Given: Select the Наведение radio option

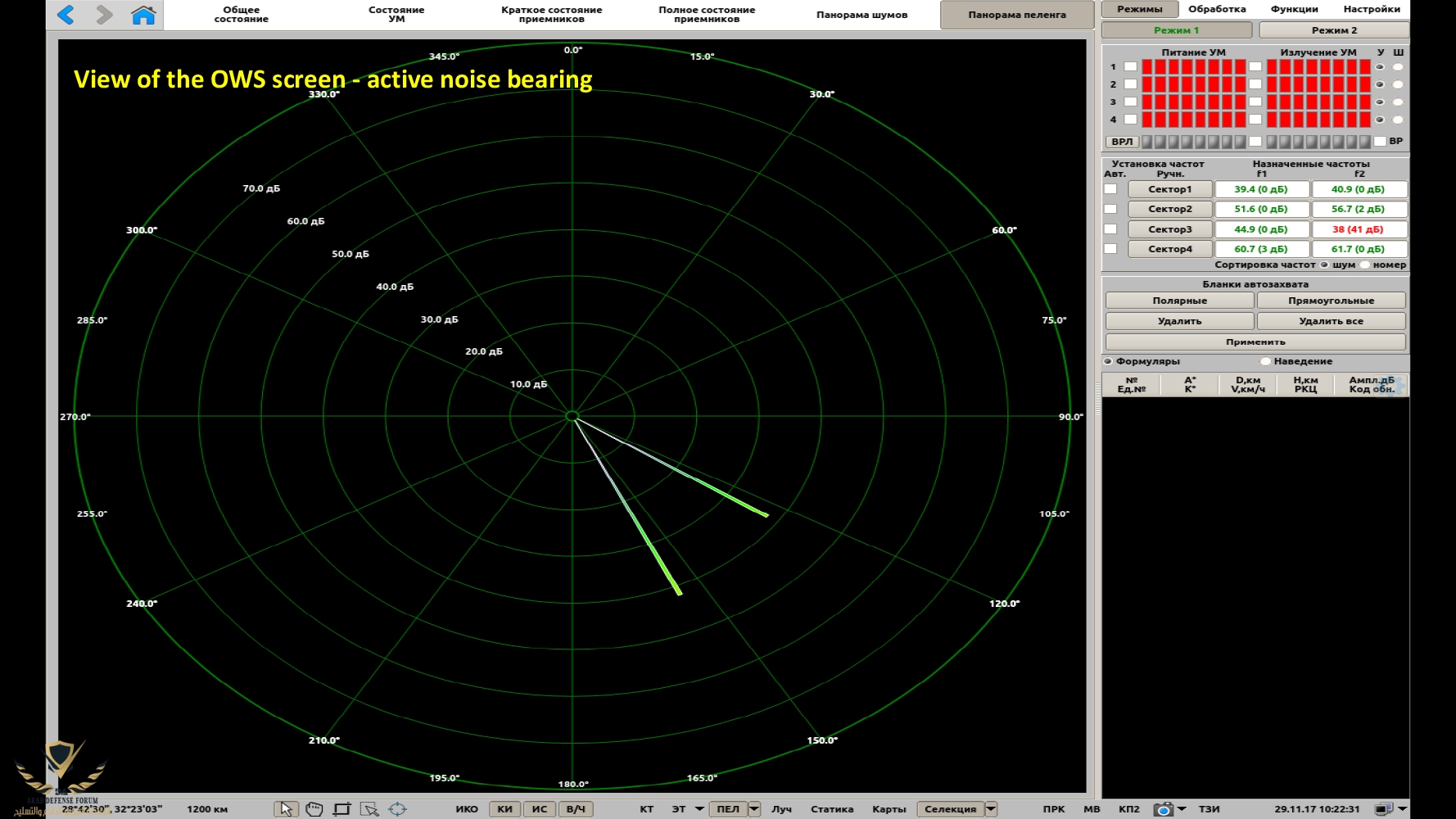Looking at the screenshot, I should [1266, 361].
